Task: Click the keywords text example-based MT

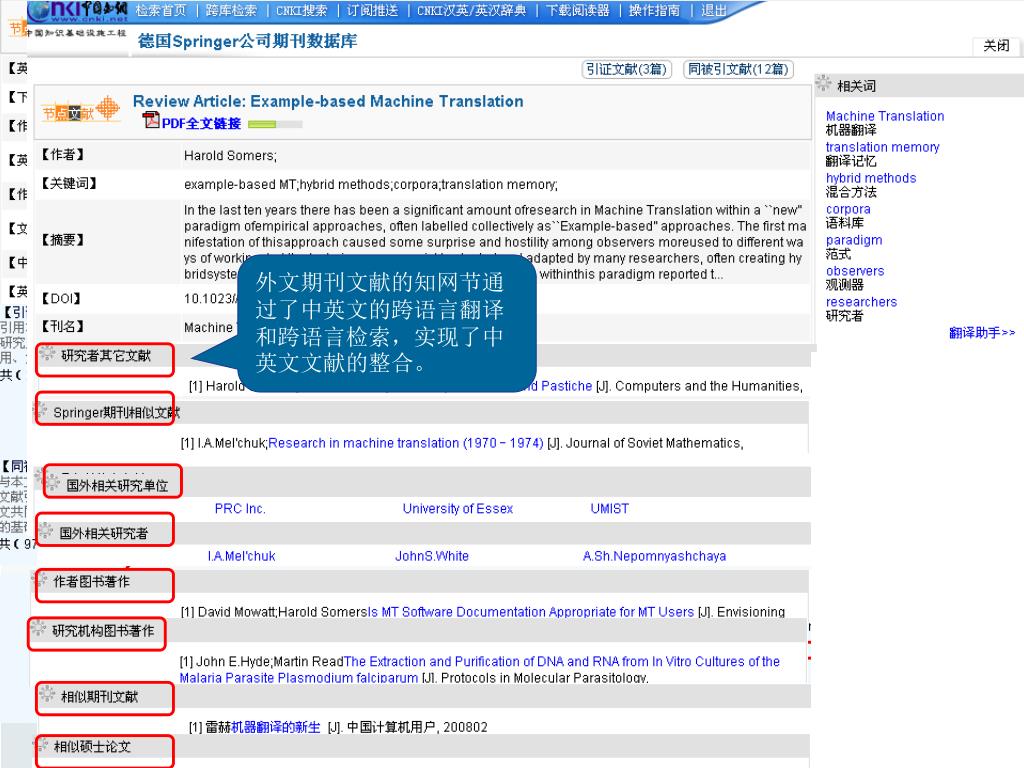Action: coord(240,184)
